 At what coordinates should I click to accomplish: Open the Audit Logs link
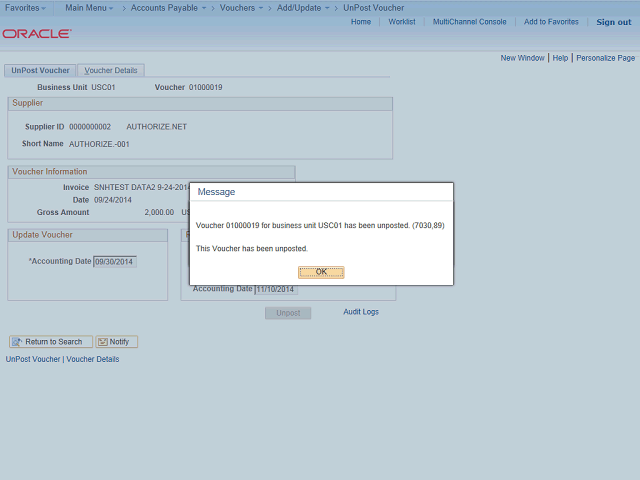click(x=361, y=312)
